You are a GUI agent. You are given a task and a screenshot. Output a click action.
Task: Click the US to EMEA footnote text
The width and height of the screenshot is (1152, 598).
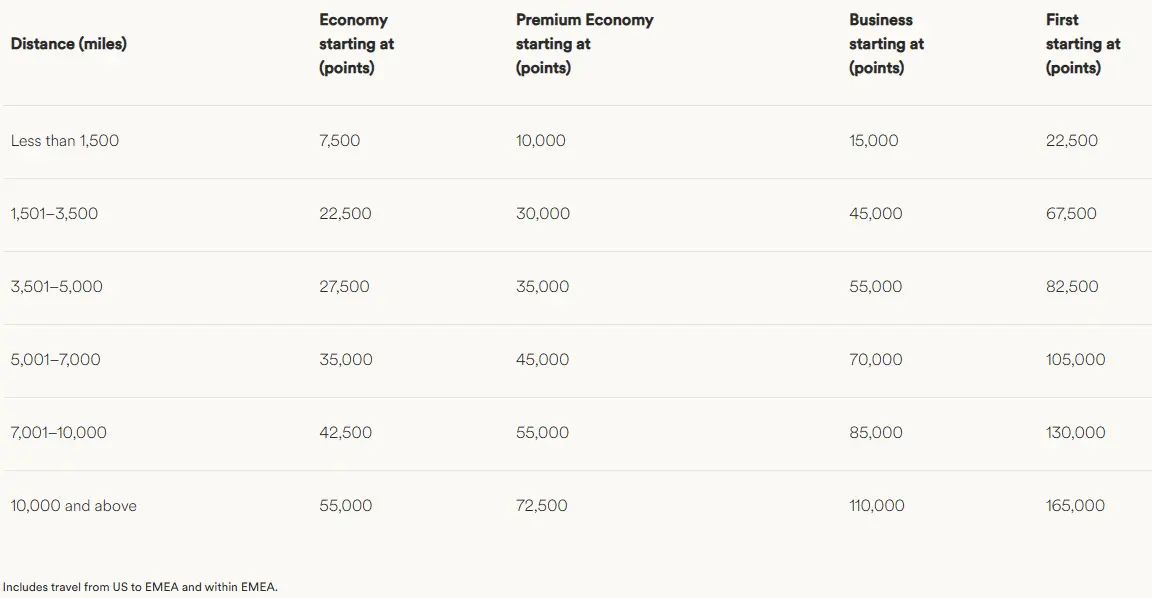click(140, 587)
